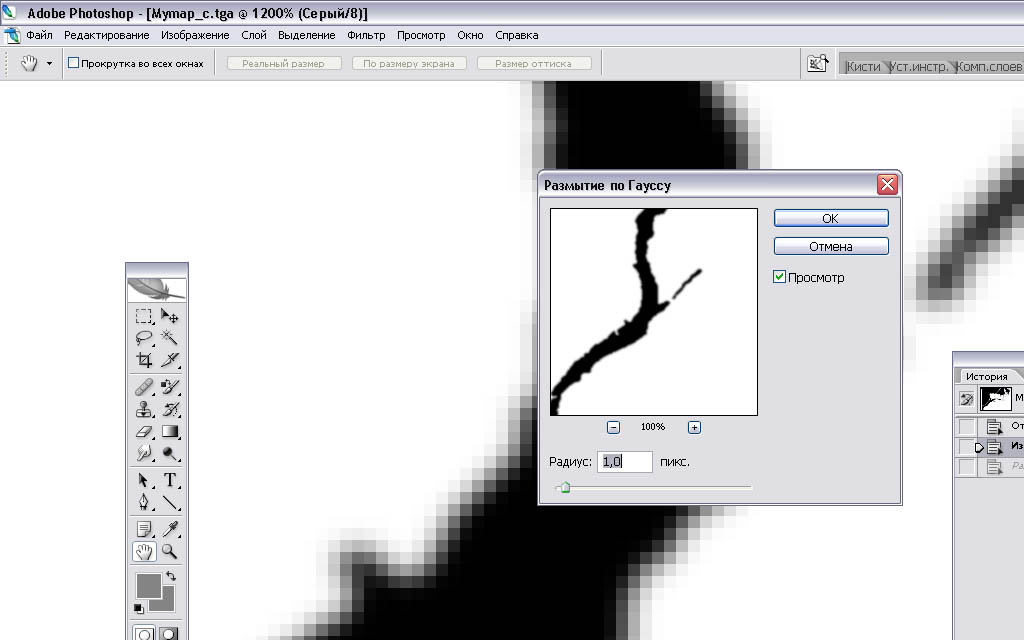Select the Smudge finger tool
The width and height of the screenshot is (1024, 640).
pyautogui.click(x=144, y=453)
